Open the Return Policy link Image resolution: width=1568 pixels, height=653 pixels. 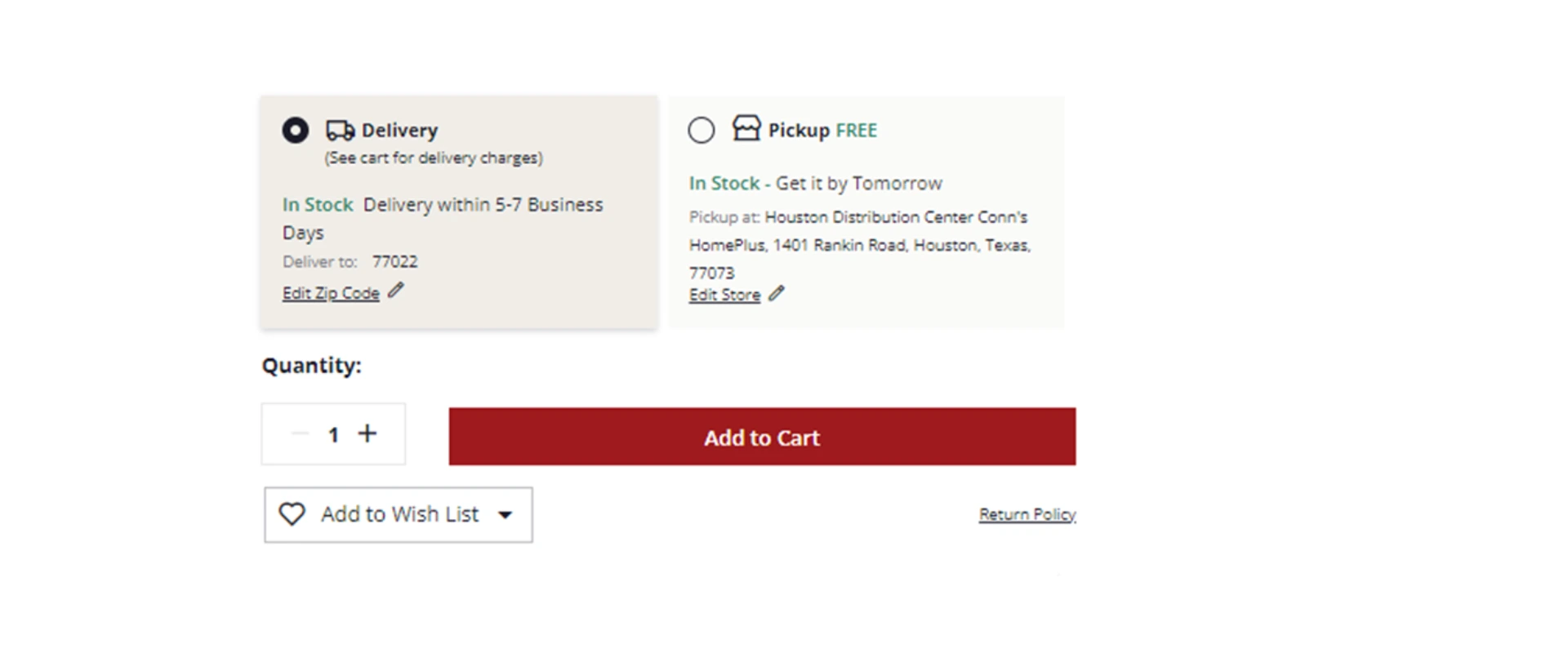click(x=1027, y=513)
